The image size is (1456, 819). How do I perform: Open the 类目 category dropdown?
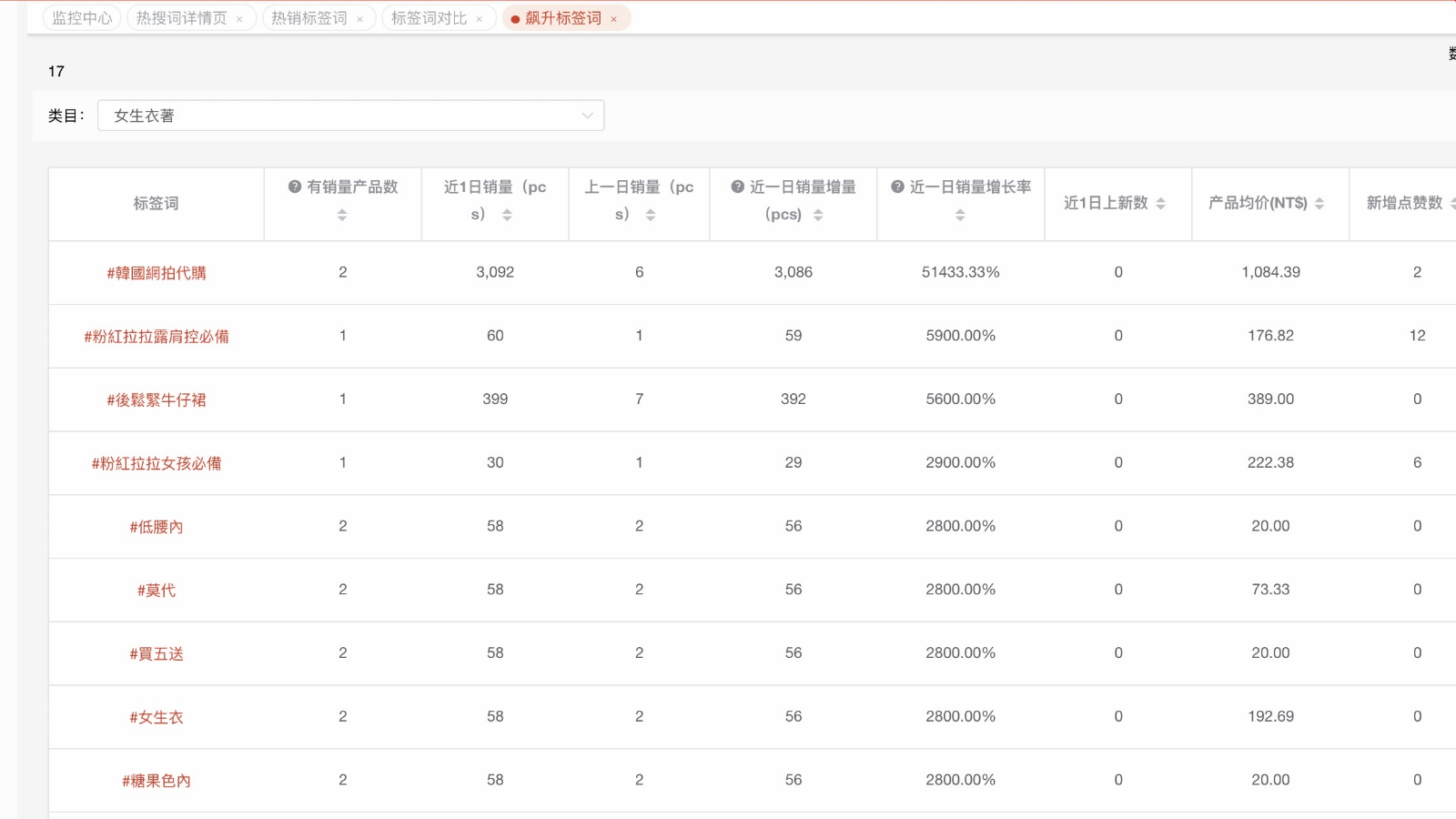coord(350,116)
